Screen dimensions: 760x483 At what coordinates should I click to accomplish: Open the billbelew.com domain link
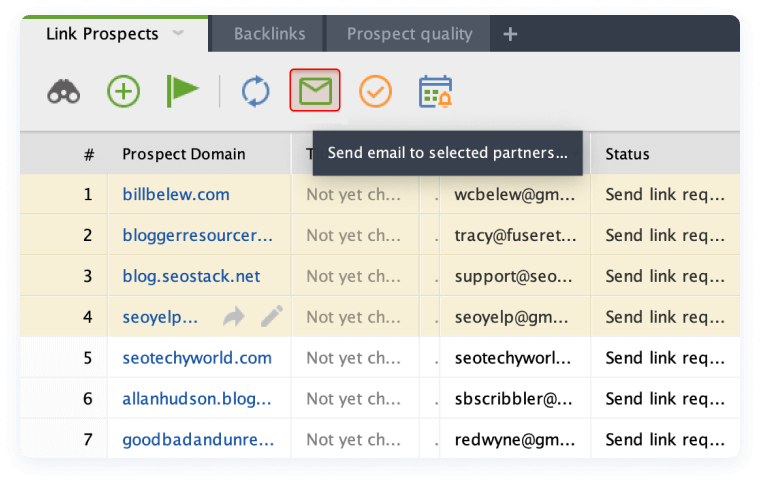pyautogui.click(x=176, y=194)
